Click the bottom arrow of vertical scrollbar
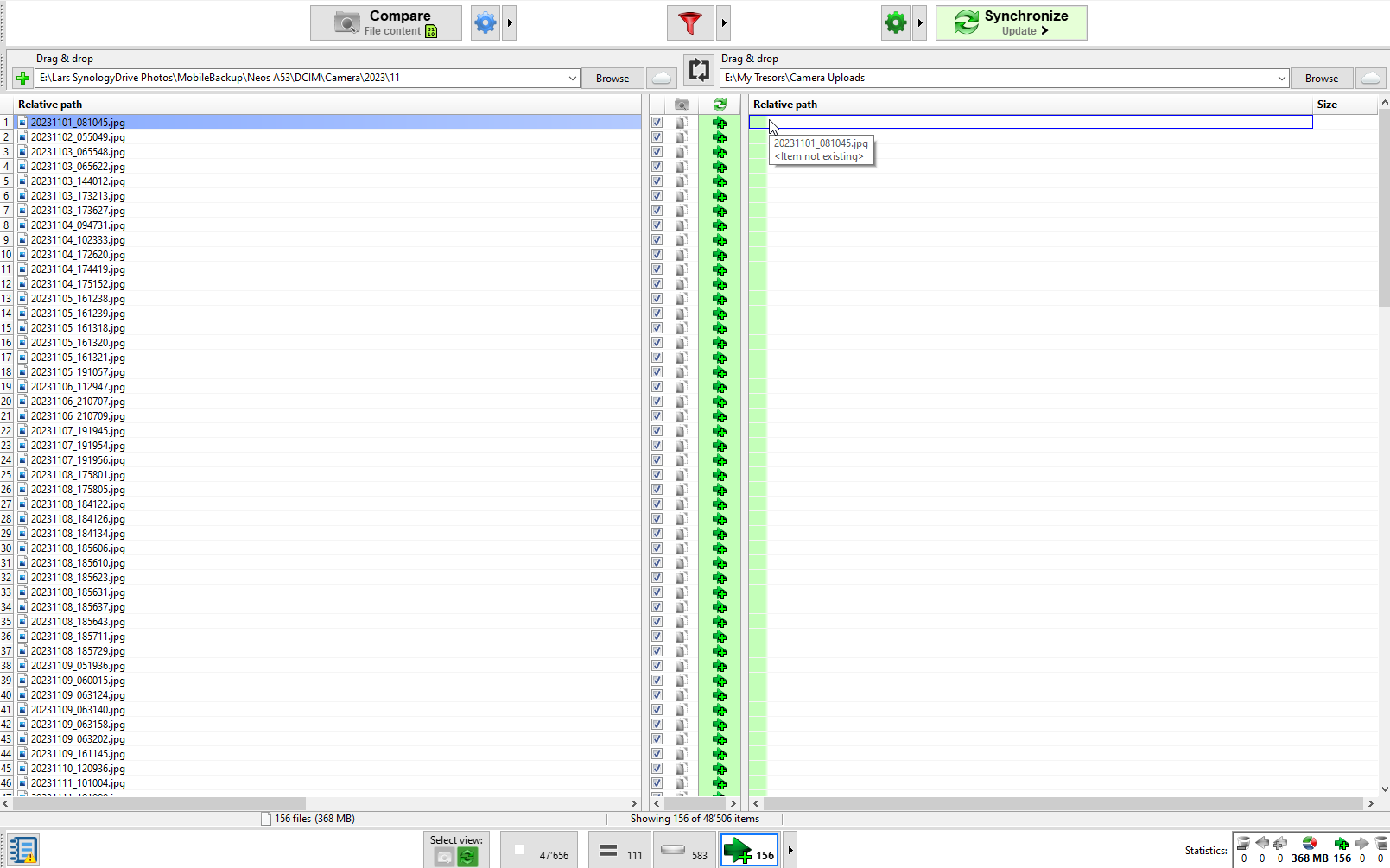1390x868 pixels. point(1384,789)
